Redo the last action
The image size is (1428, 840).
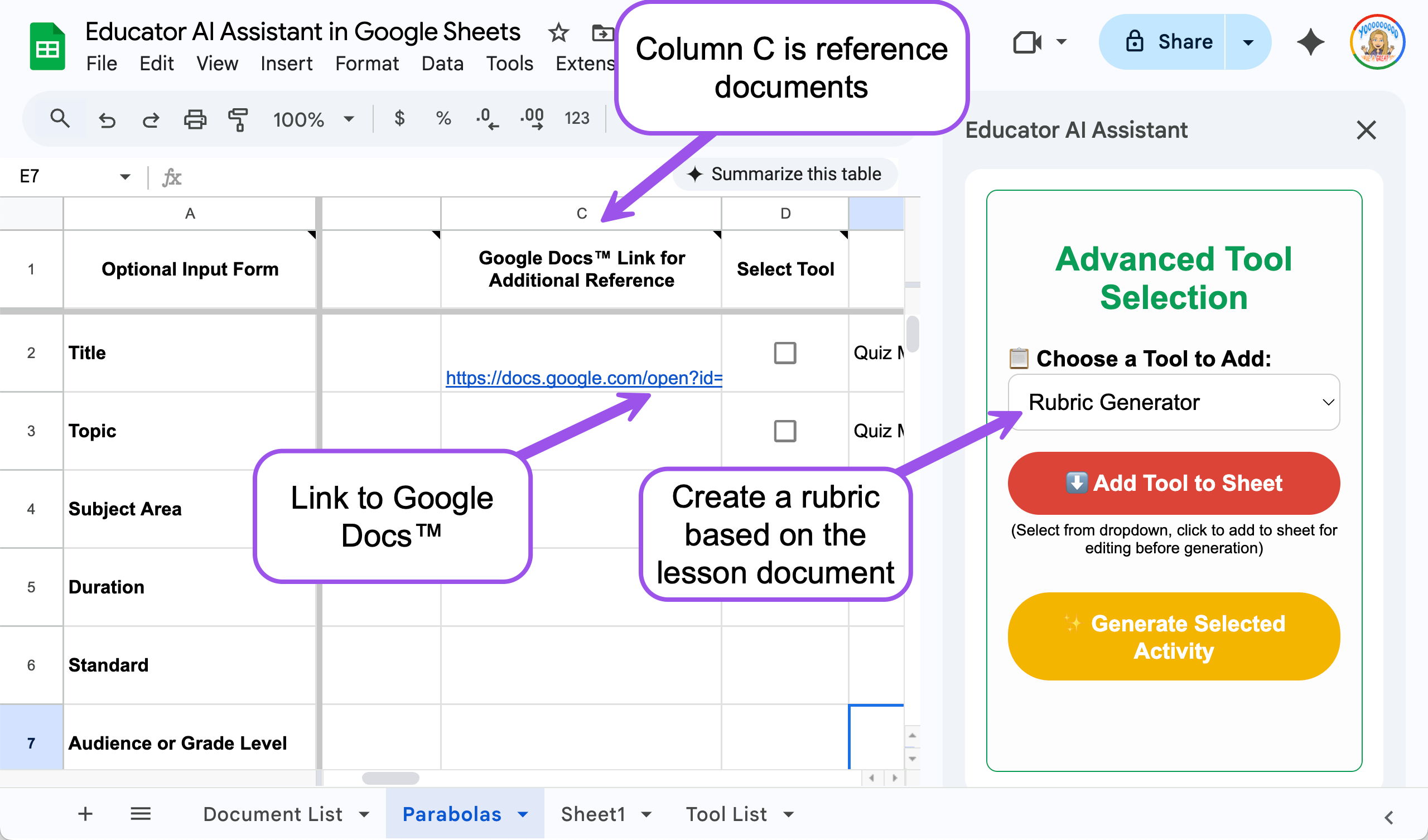click(x=151, y=119)
